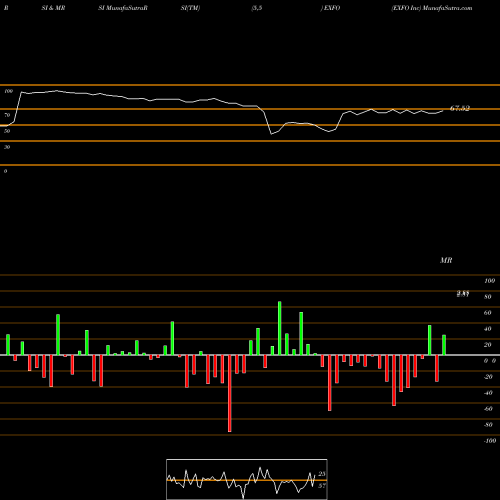Click the MR axis label -100
500x500 pixels.
click(489, 441)
